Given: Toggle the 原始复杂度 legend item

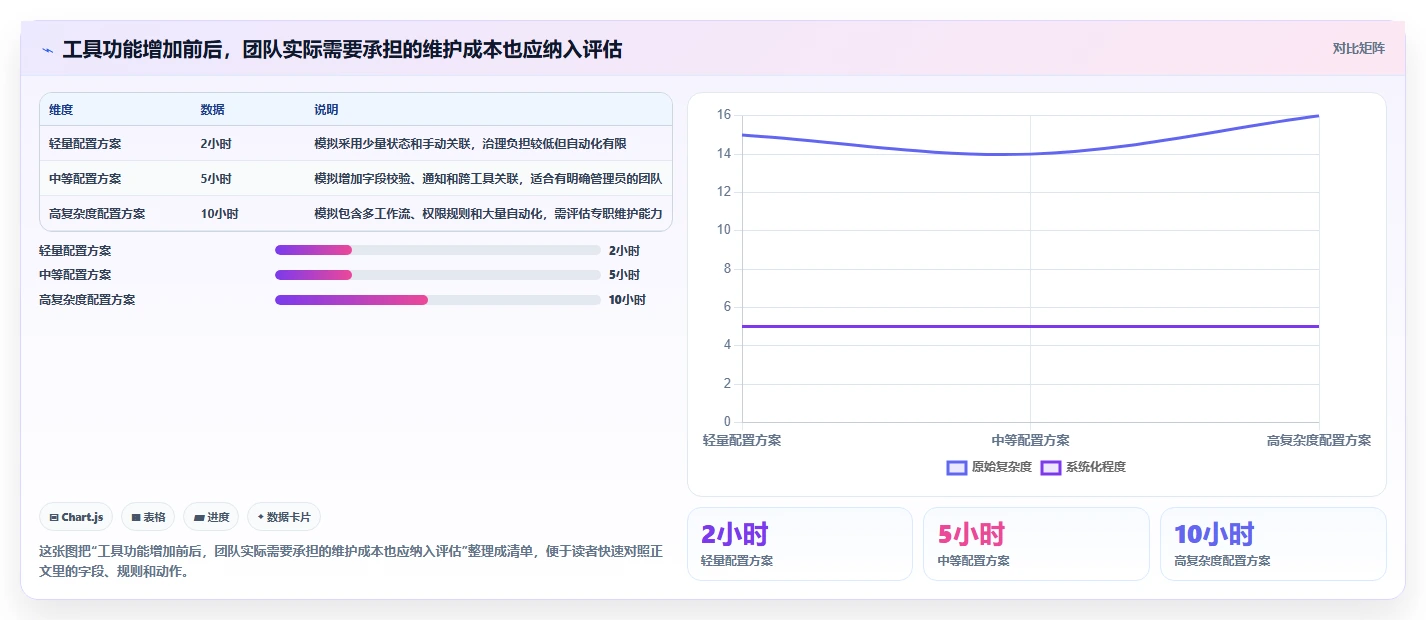Looking at the screenshot, I should click(989, 467).
